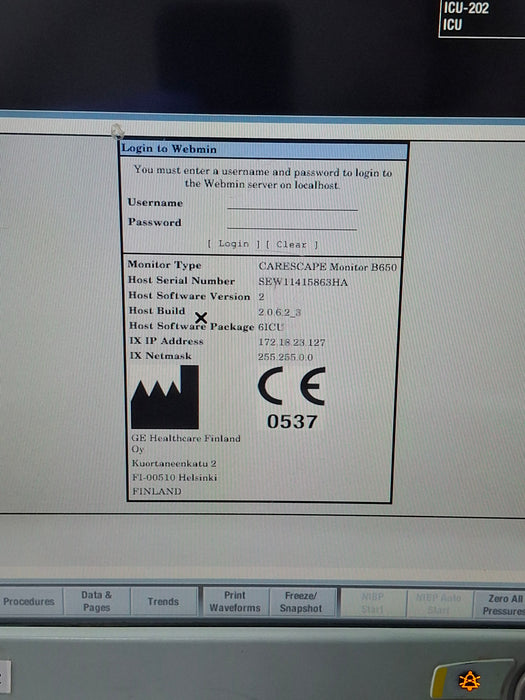The image size is (525, 700).
Task: Click the alarm bell silence icon
Action: [x=470, y=681]
